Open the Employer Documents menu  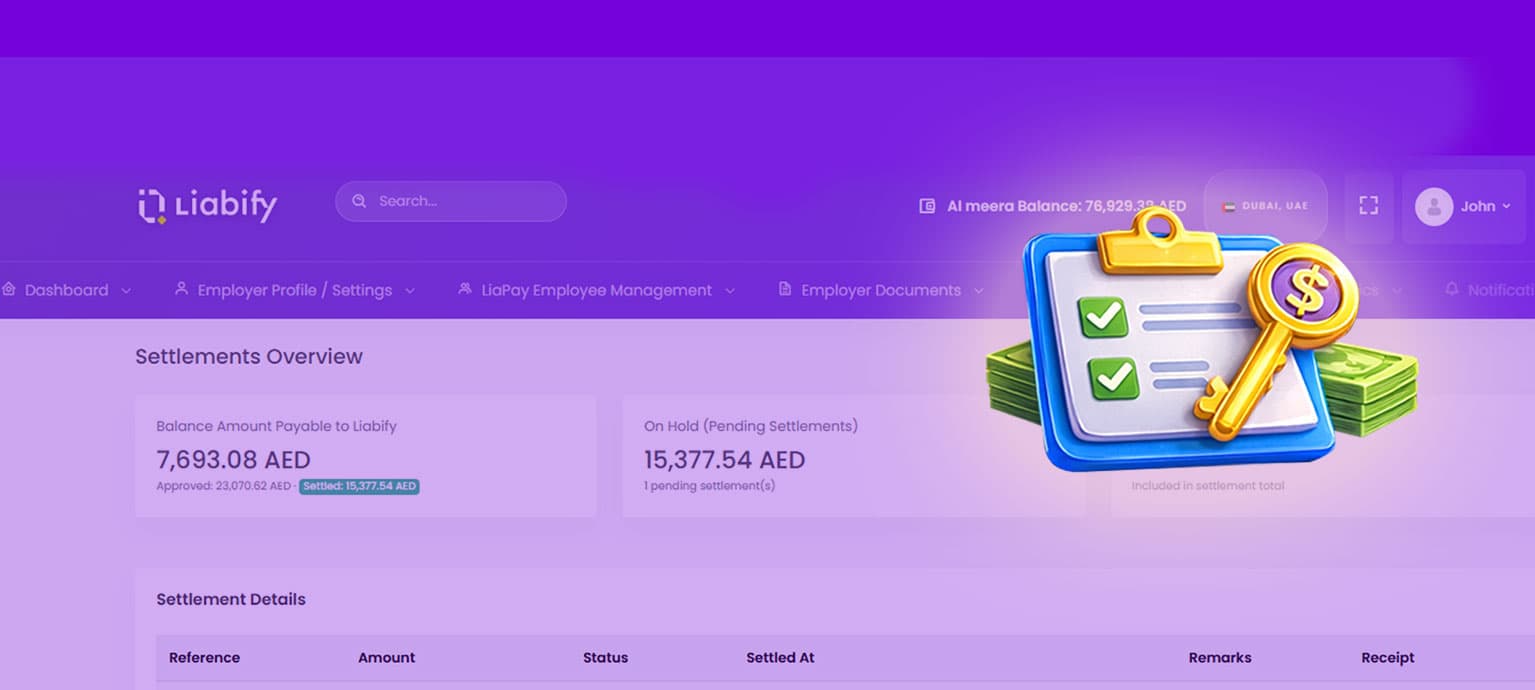[880, 290]
